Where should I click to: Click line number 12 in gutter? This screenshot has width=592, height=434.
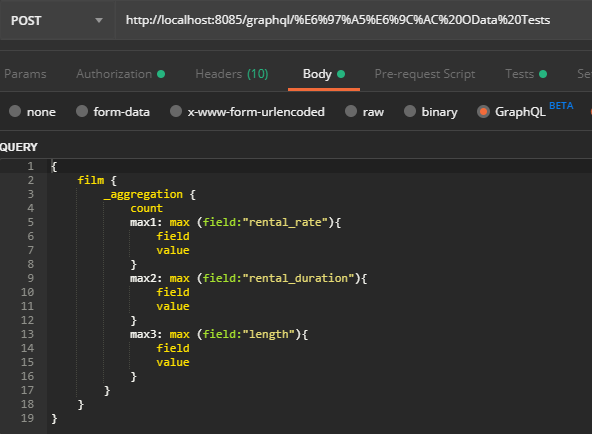tap(28, 320)
